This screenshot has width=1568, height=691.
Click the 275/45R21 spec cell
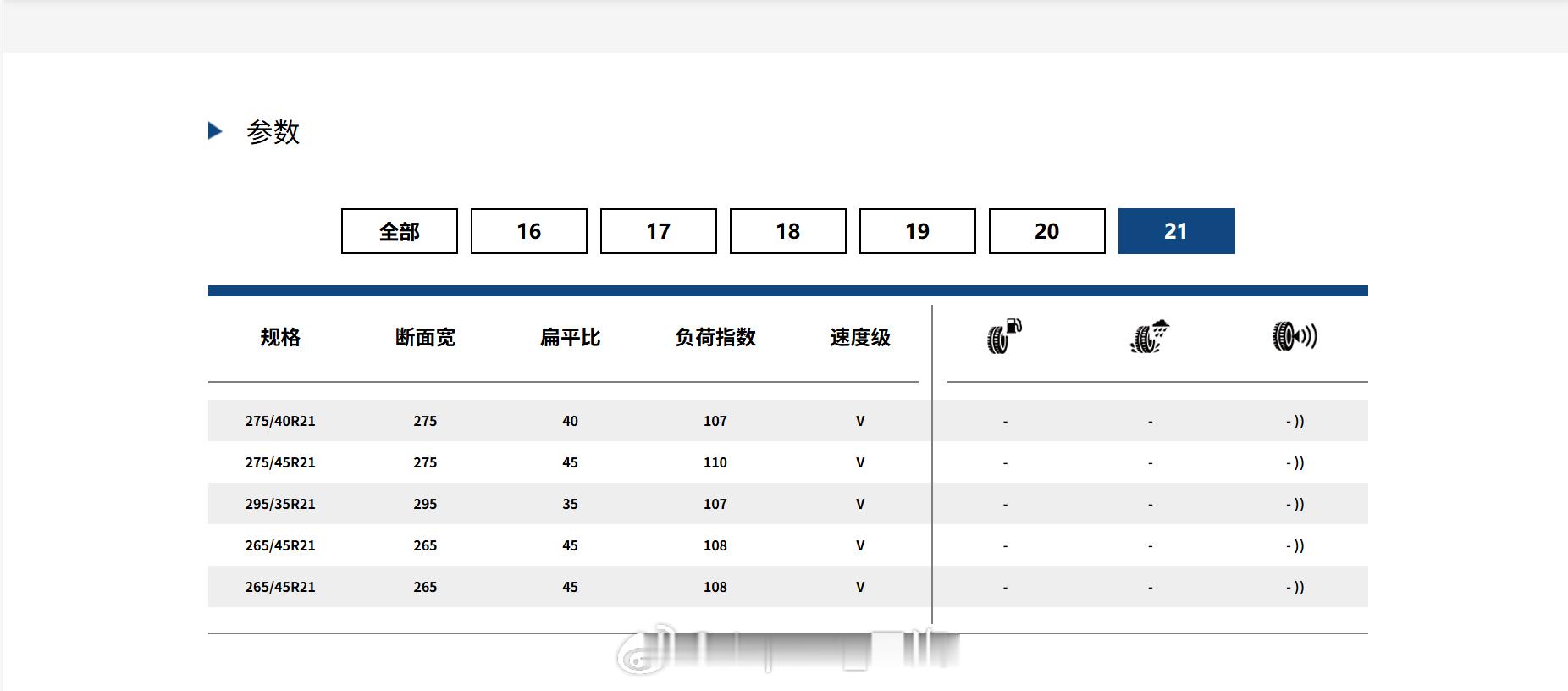click(x=280, y=462)
